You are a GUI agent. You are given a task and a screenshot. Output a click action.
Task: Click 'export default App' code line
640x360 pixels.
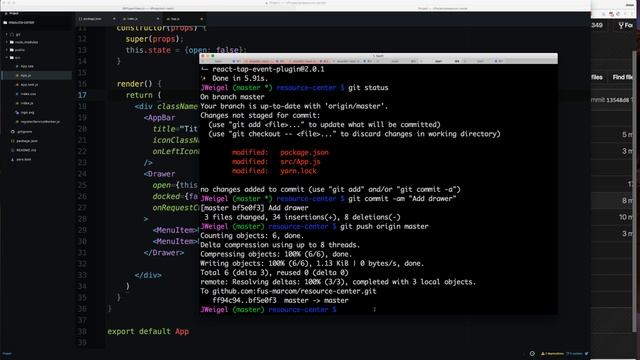coord(148,331)
